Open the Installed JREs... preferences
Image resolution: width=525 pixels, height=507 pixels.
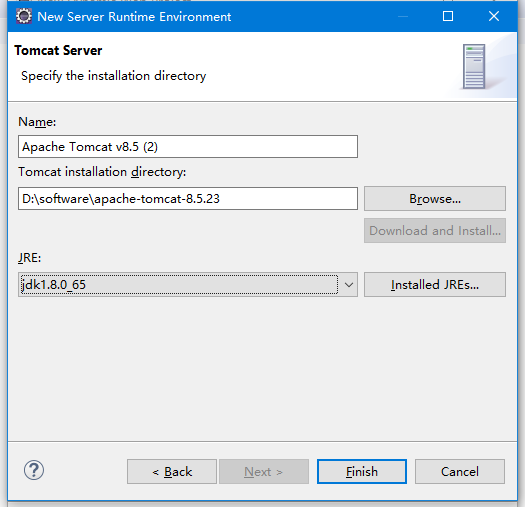tap(435, 285)
